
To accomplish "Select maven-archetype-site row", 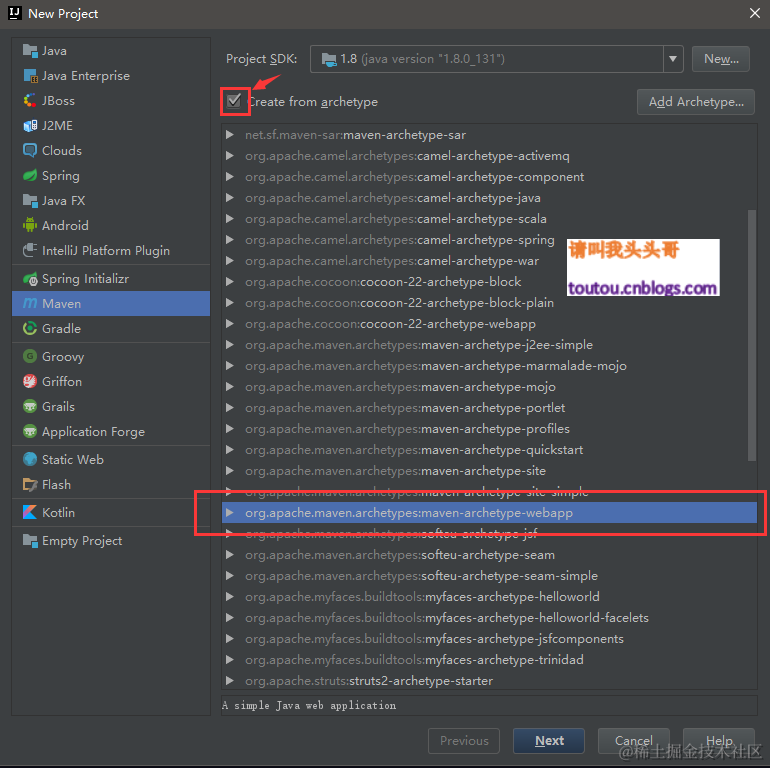I will (x=489, y=471).
